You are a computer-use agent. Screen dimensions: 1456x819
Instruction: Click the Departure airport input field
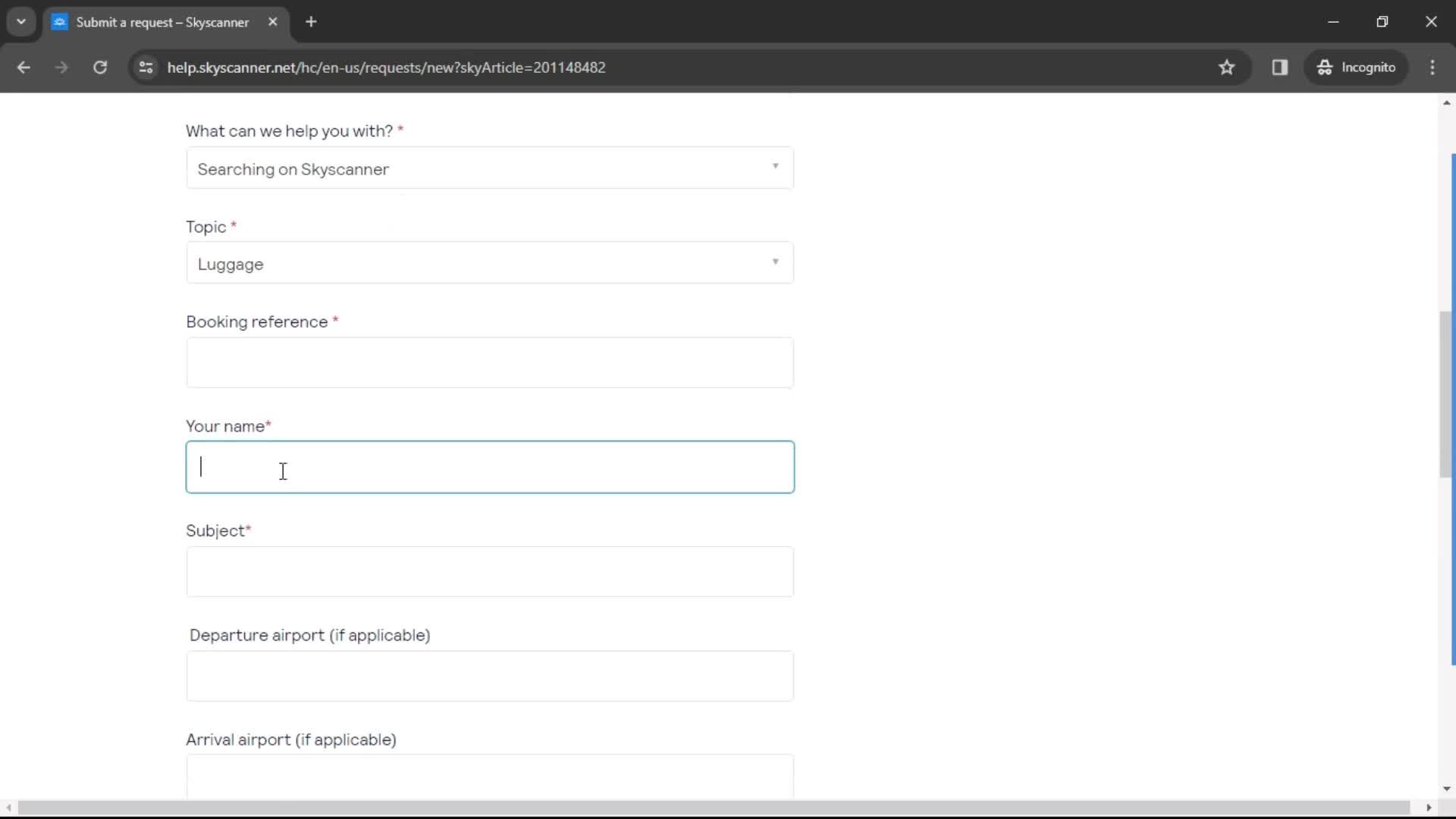490,676
